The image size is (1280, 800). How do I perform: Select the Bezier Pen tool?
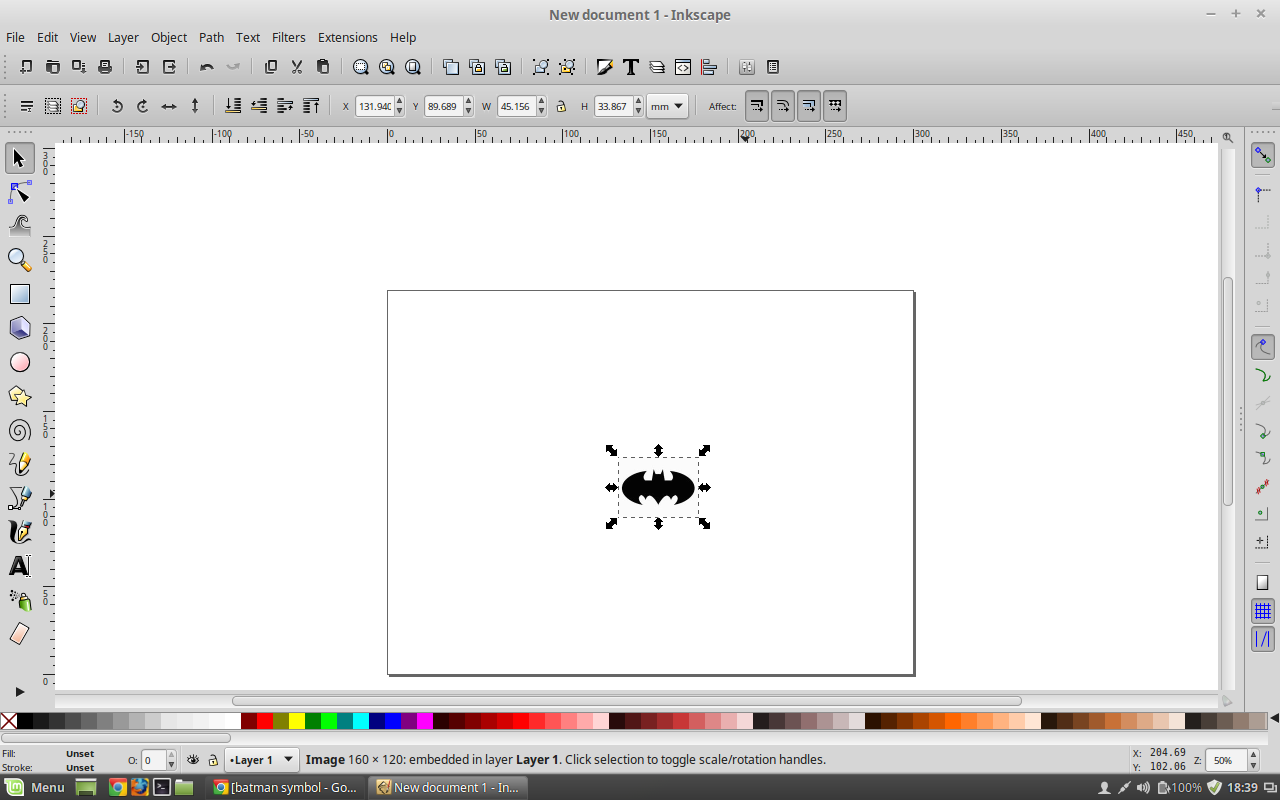[19, 498]
